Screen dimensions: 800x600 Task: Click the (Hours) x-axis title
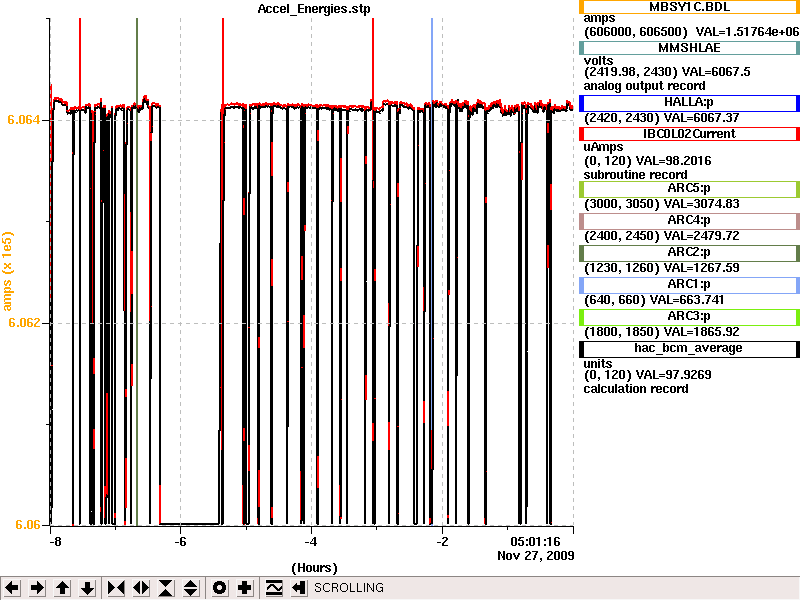click(x=314, y=568)
